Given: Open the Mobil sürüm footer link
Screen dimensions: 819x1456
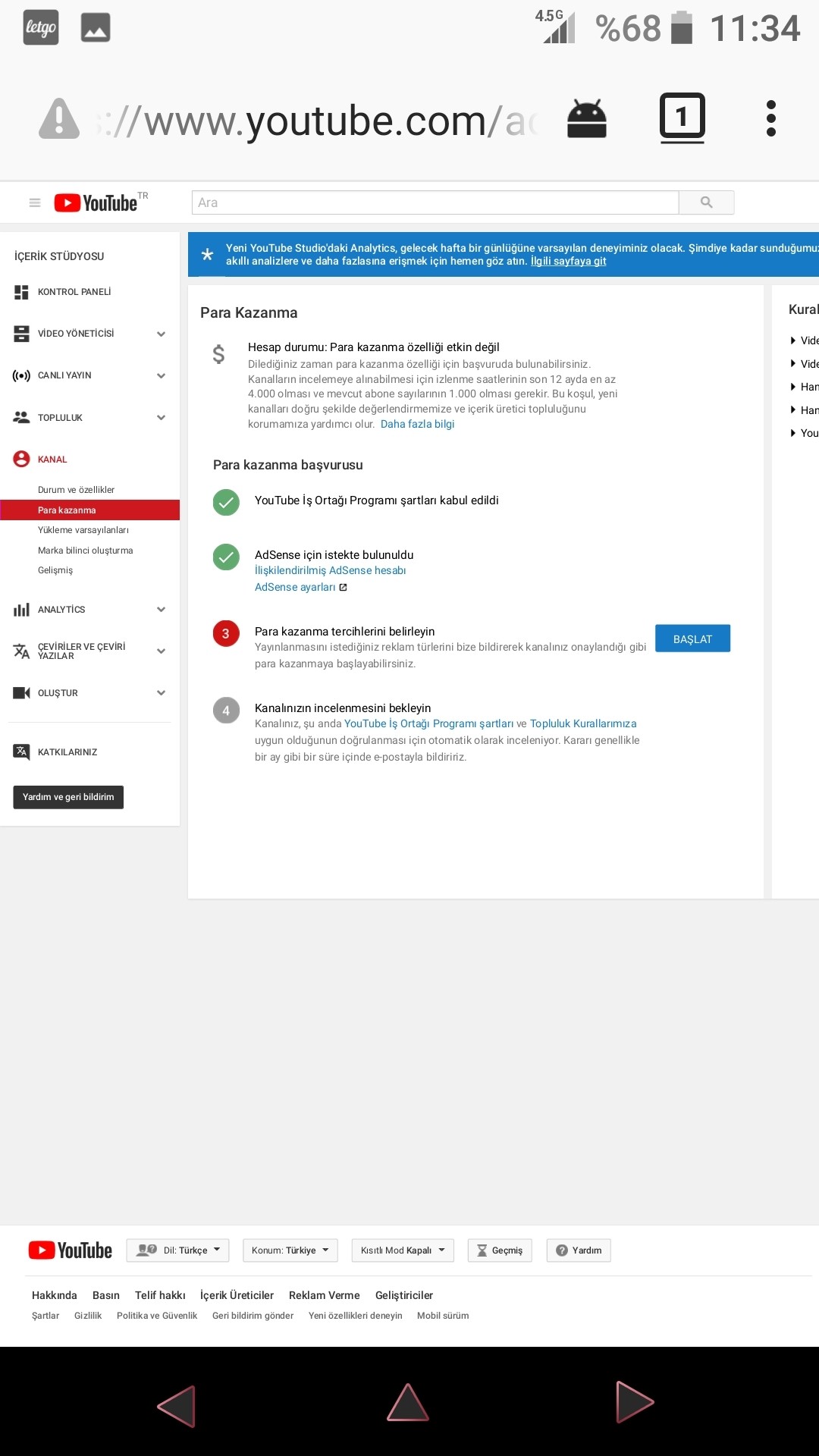Looking at the screenshot, I should 443,1316.
